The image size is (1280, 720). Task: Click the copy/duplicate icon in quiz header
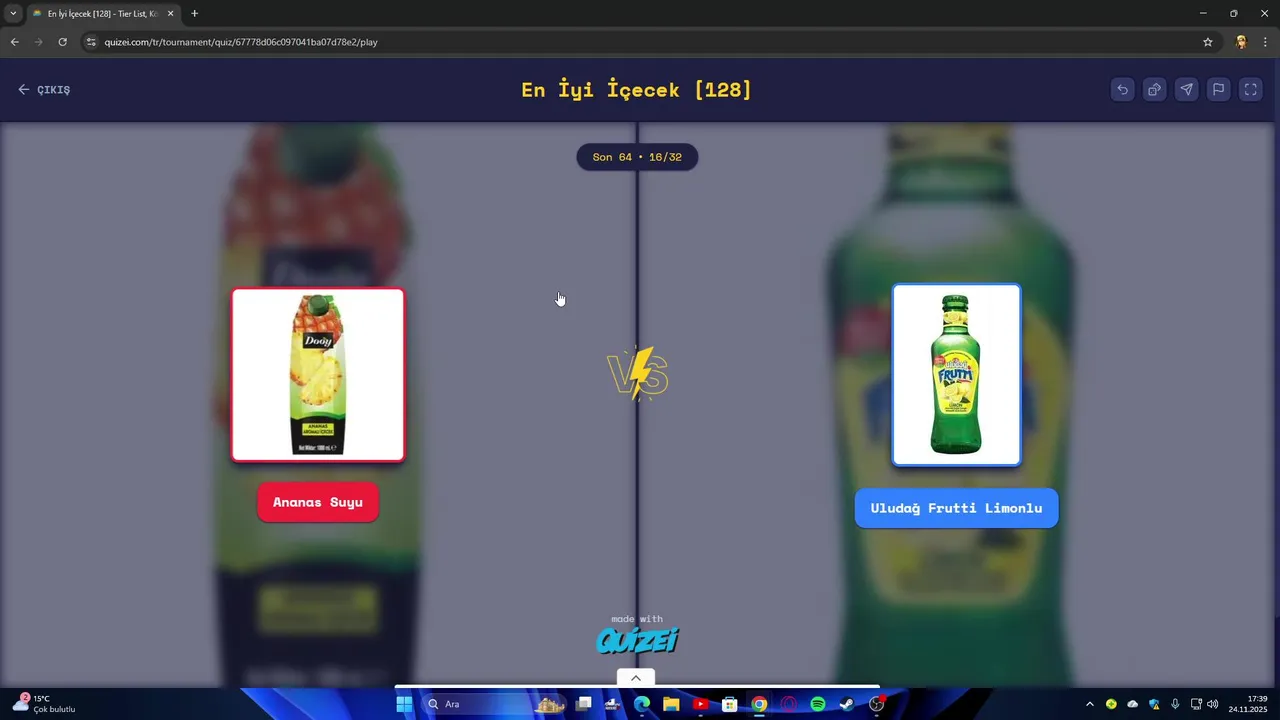point(1154,89)
